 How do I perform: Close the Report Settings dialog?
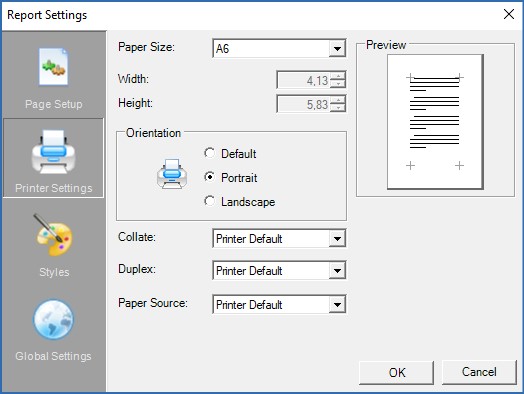pyautogui.click(x=509, y=14)
